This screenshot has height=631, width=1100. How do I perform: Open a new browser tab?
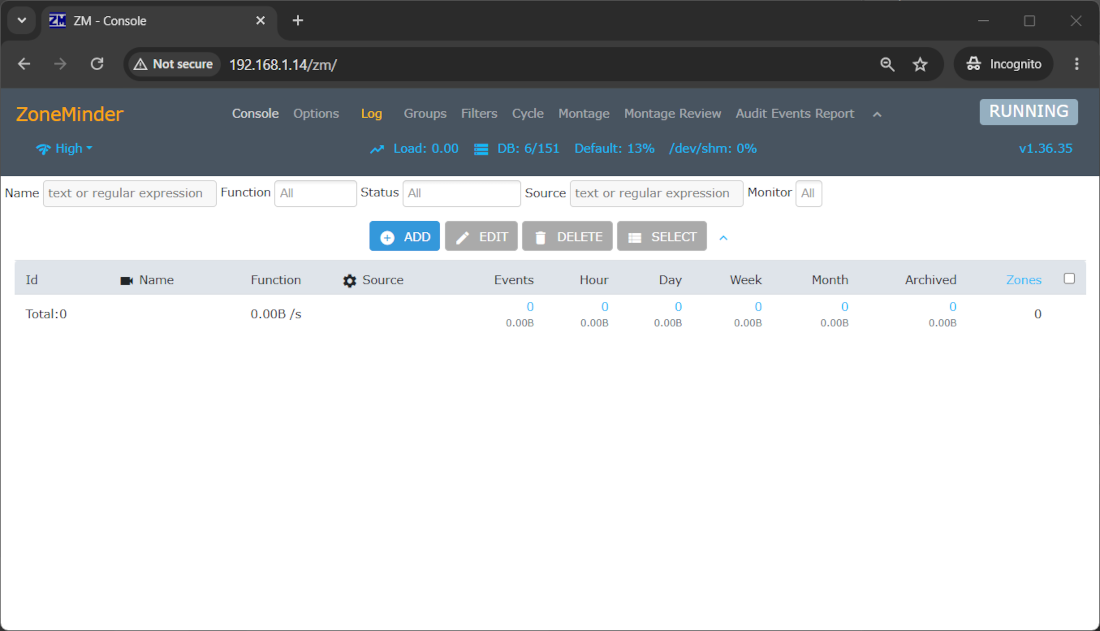pyautogui.click(x=297, y=20)
